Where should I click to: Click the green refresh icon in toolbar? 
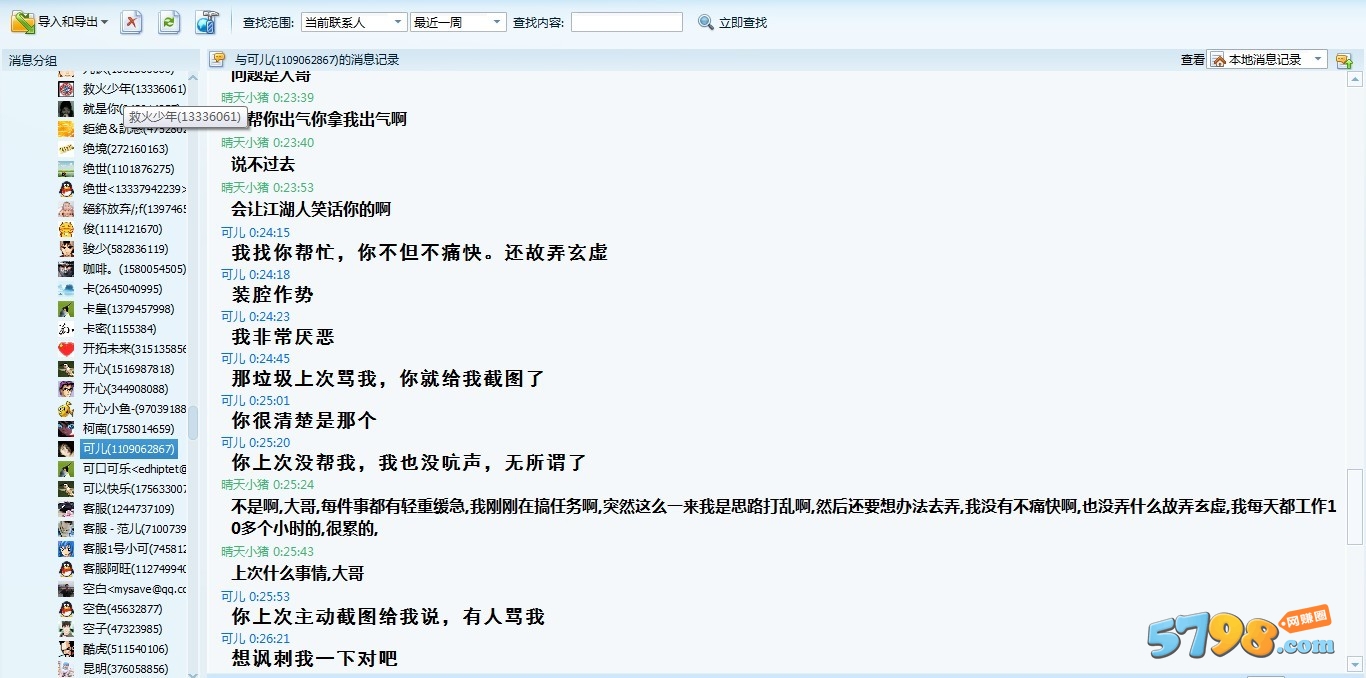169,21
